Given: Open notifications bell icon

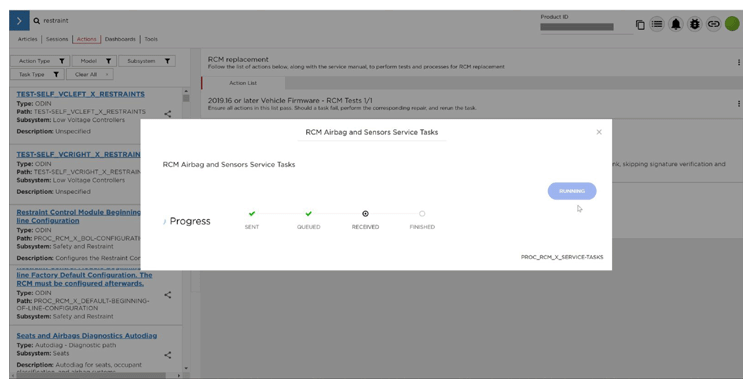Looking at the screenshot, I should tap(676, 24).
